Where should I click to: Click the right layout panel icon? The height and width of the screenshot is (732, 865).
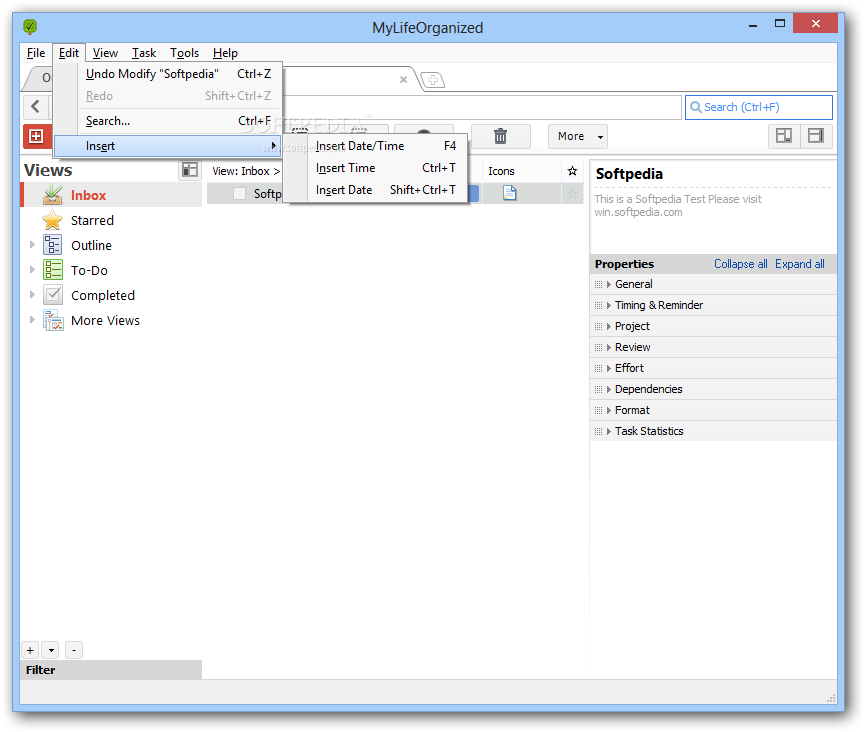[816, 136]
